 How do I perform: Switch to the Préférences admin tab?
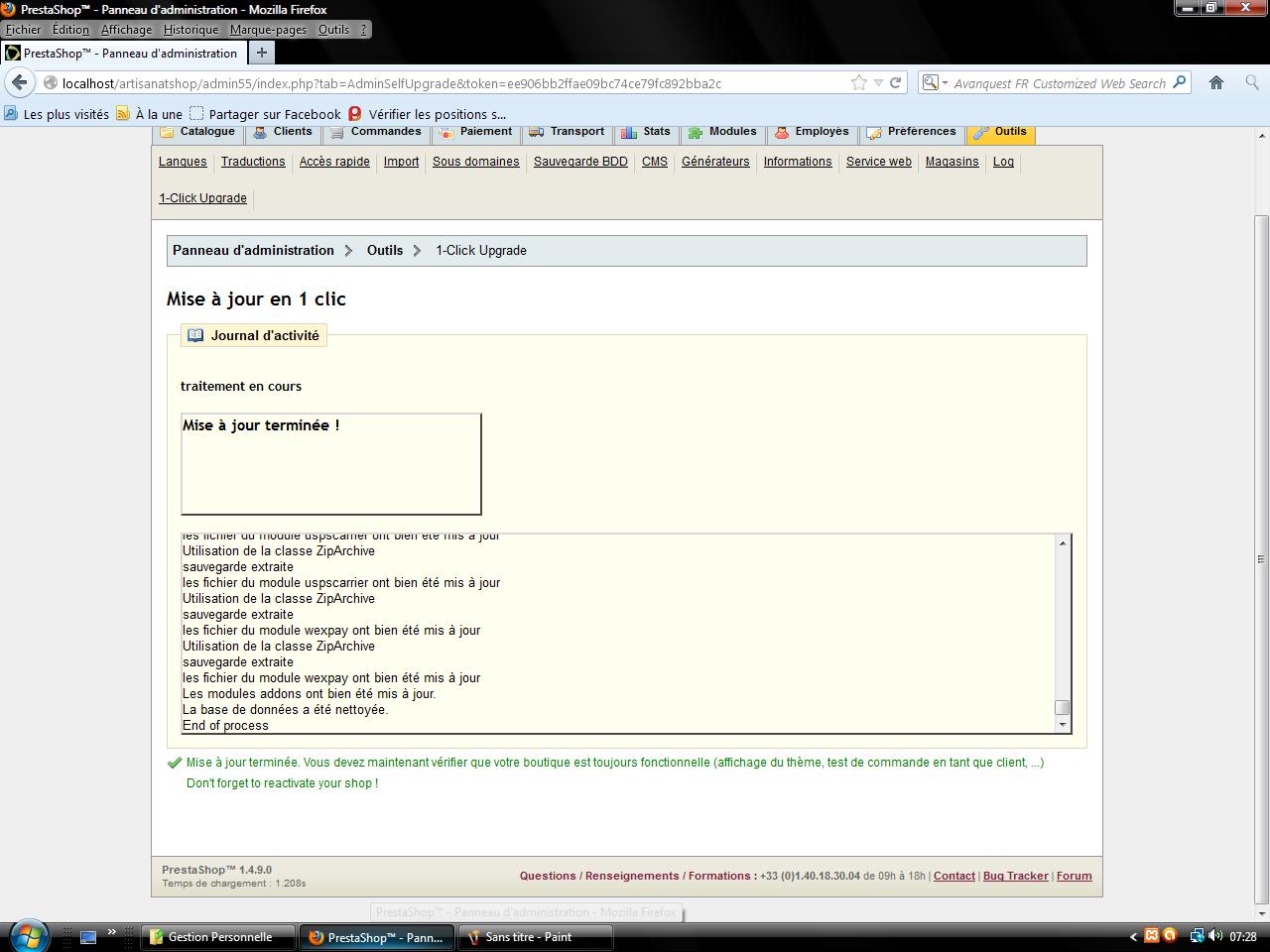click(x=911, y=133)
